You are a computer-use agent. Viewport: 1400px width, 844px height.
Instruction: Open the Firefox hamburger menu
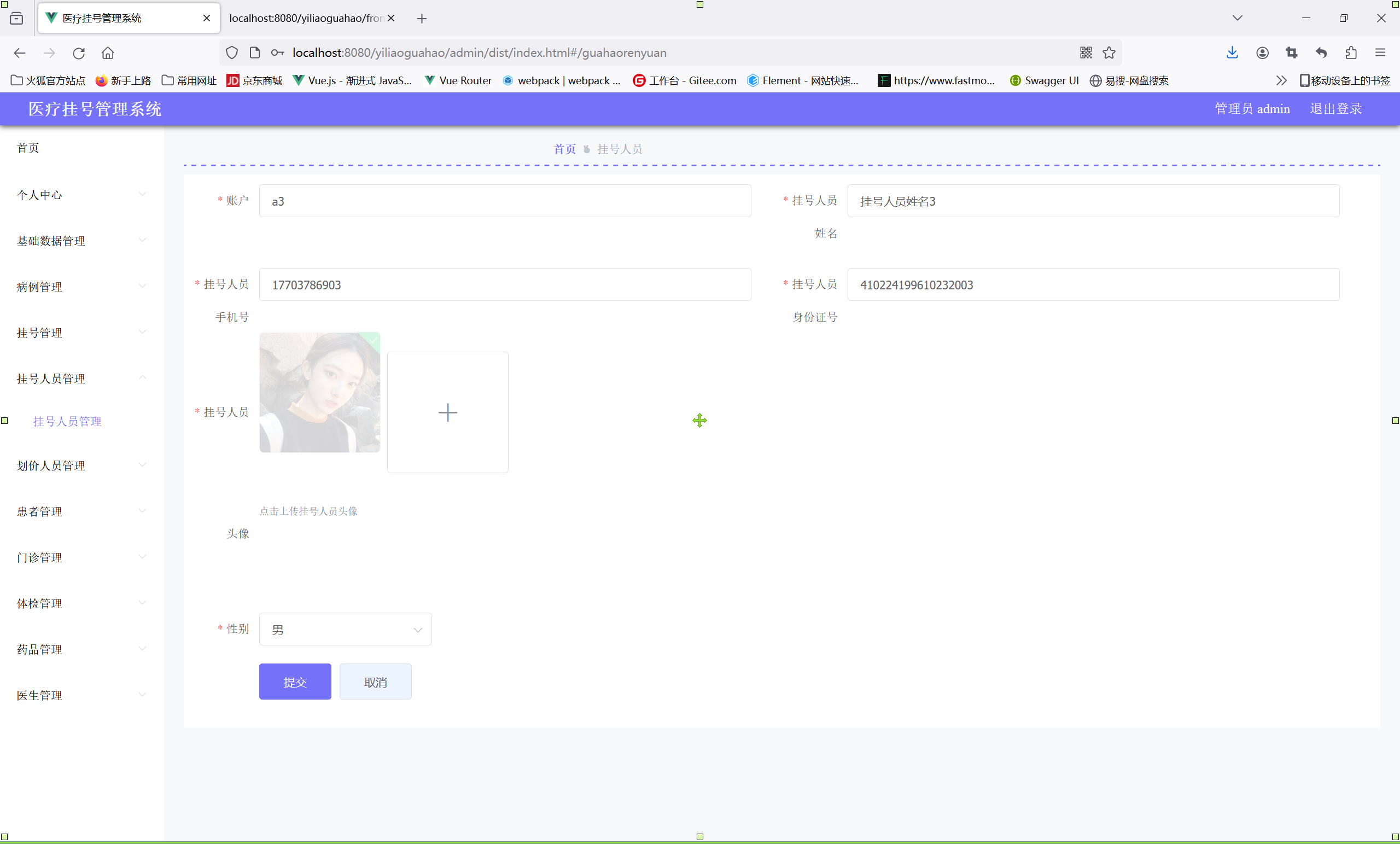(x=1380, y=53)
